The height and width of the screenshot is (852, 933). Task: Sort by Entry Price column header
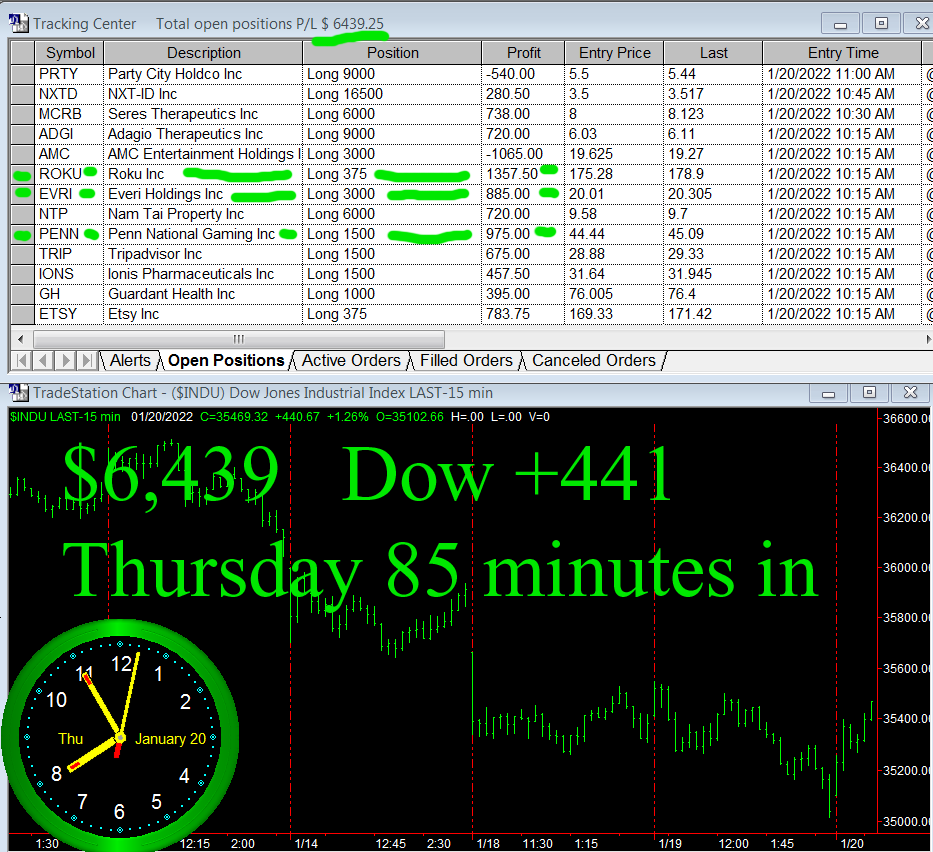614,53
